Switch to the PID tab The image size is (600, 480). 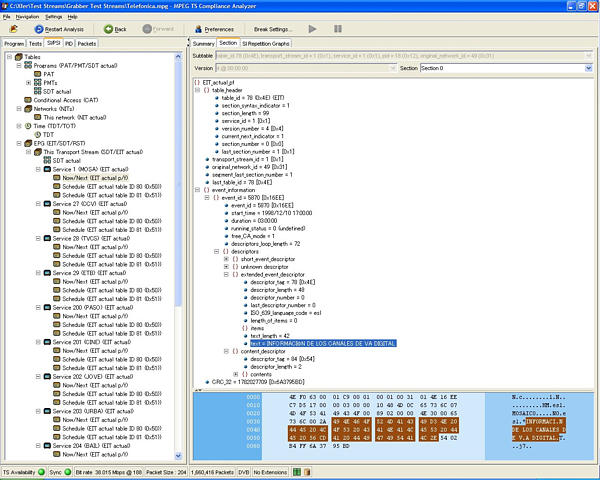point(69,44)
